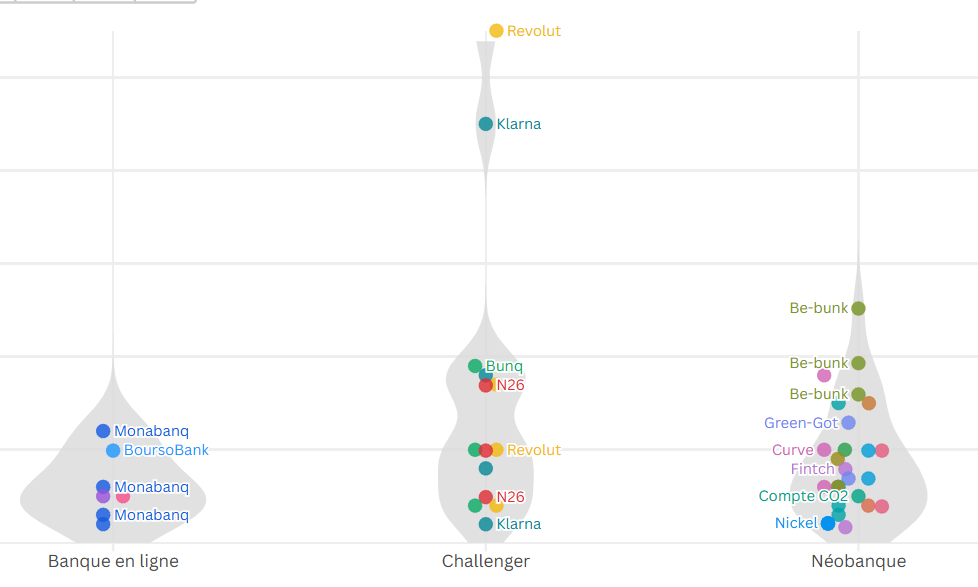Click the pink dot in Banque en ligne violin

click(123, 496)
